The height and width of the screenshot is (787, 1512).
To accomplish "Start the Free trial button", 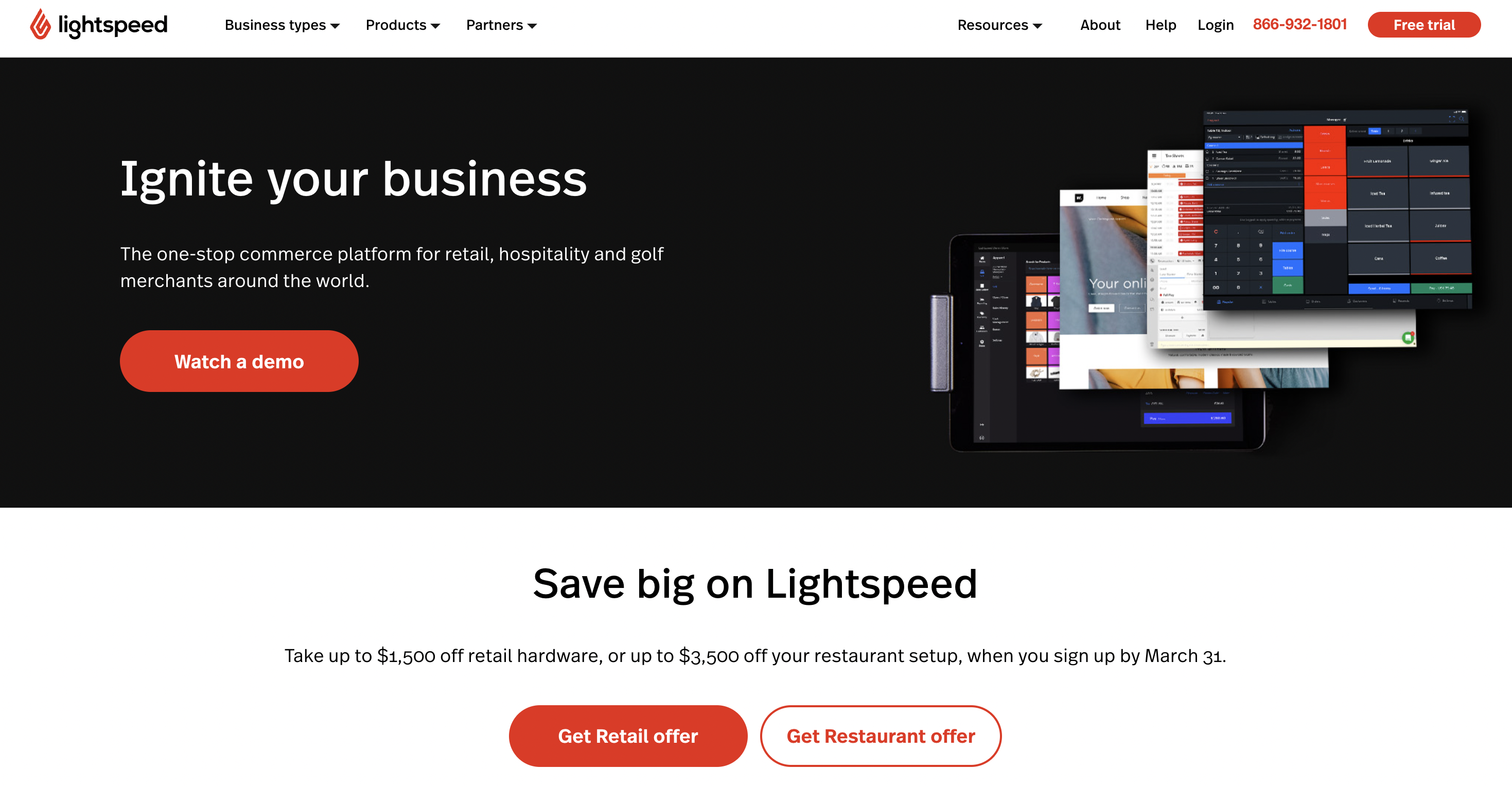I will click(x=1424, y=25).
